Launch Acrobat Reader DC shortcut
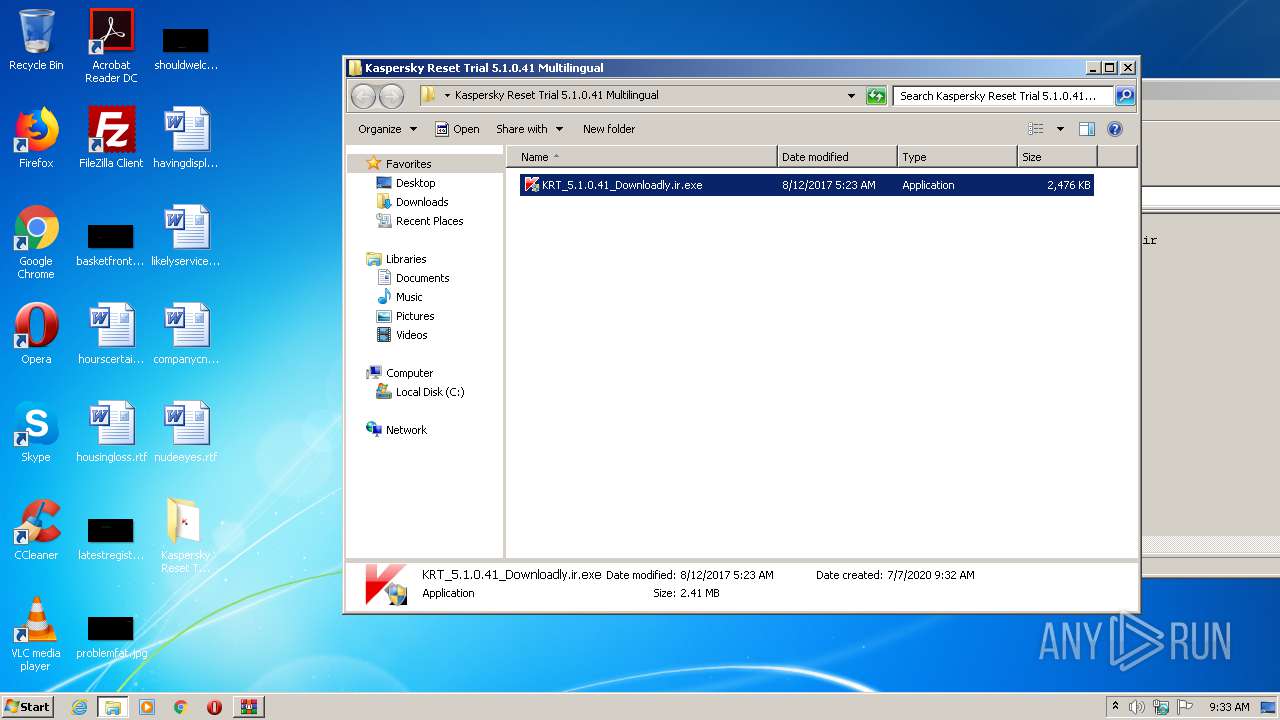The width and height of the screenshot is (1280, 720). 111,46
